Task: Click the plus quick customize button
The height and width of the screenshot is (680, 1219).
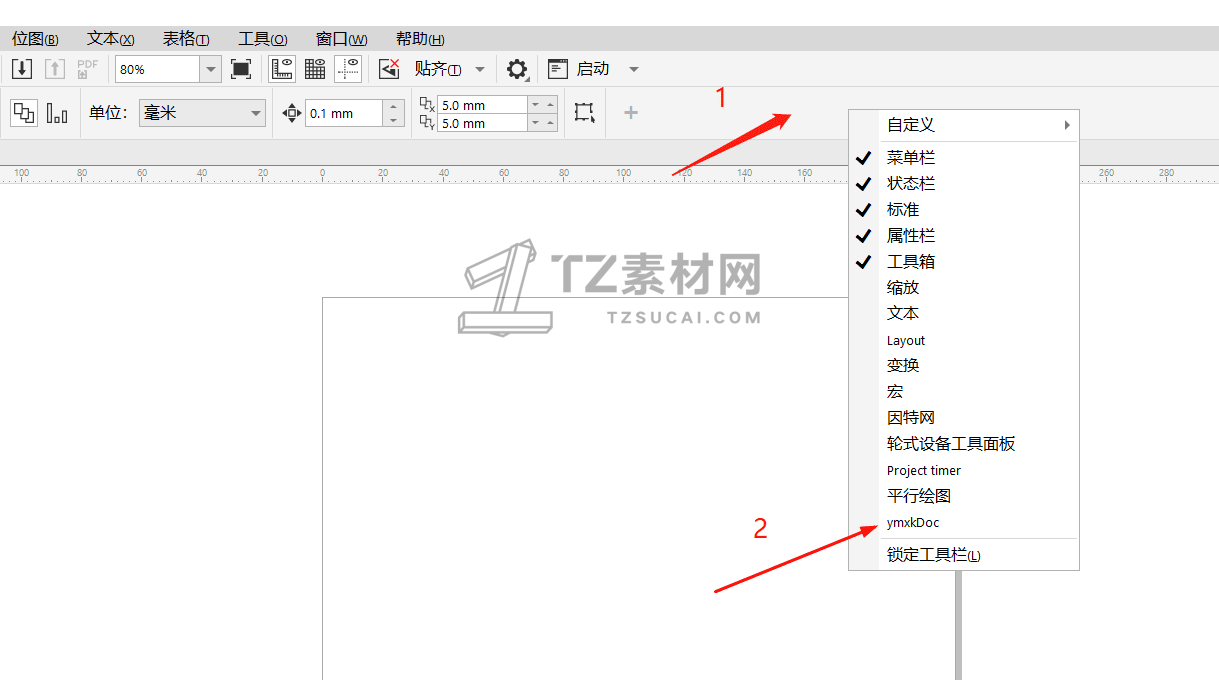Action: pyautogui.click(x=631, y=112)
